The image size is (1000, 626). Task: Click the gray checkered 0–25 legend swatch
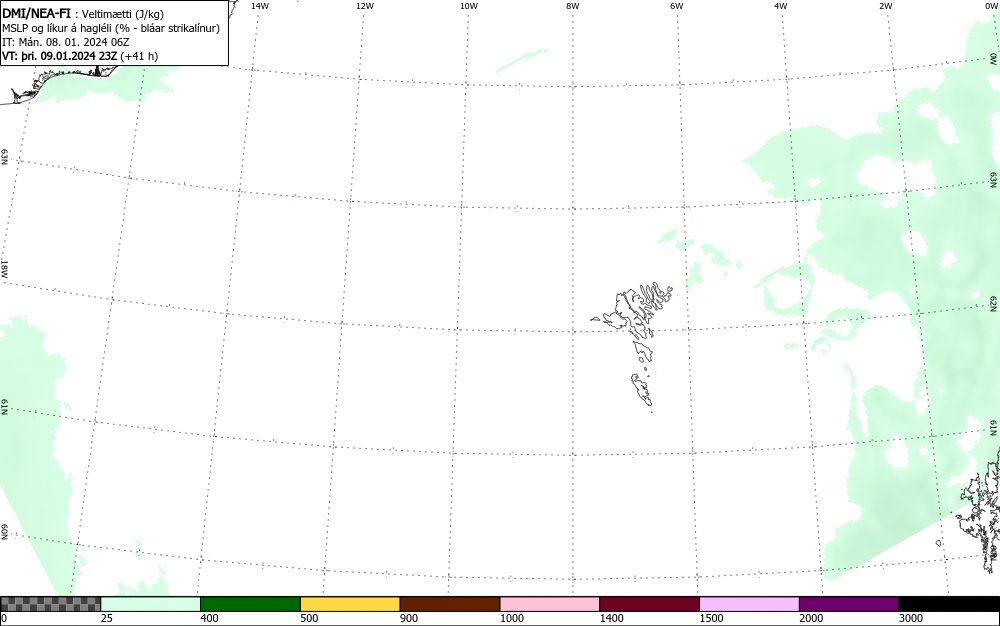50,604
